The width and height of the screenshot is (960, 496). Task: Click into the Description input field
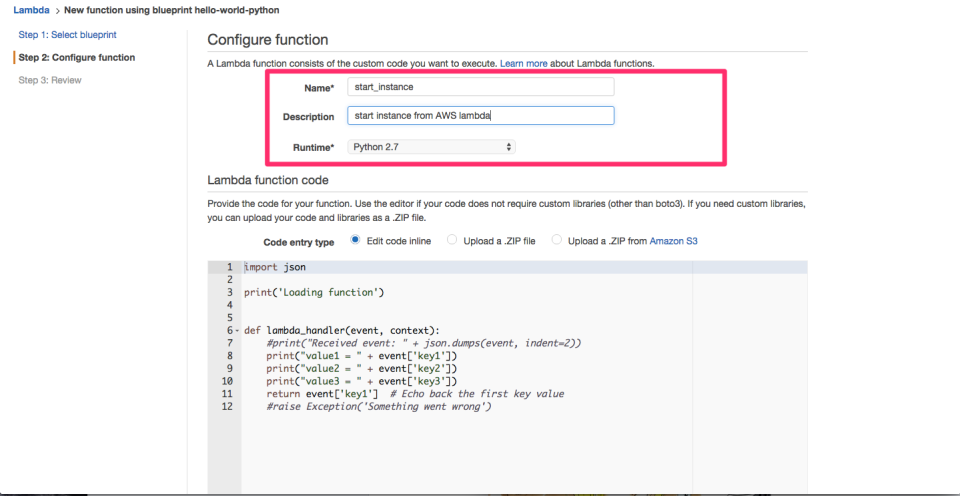point(481,116)
